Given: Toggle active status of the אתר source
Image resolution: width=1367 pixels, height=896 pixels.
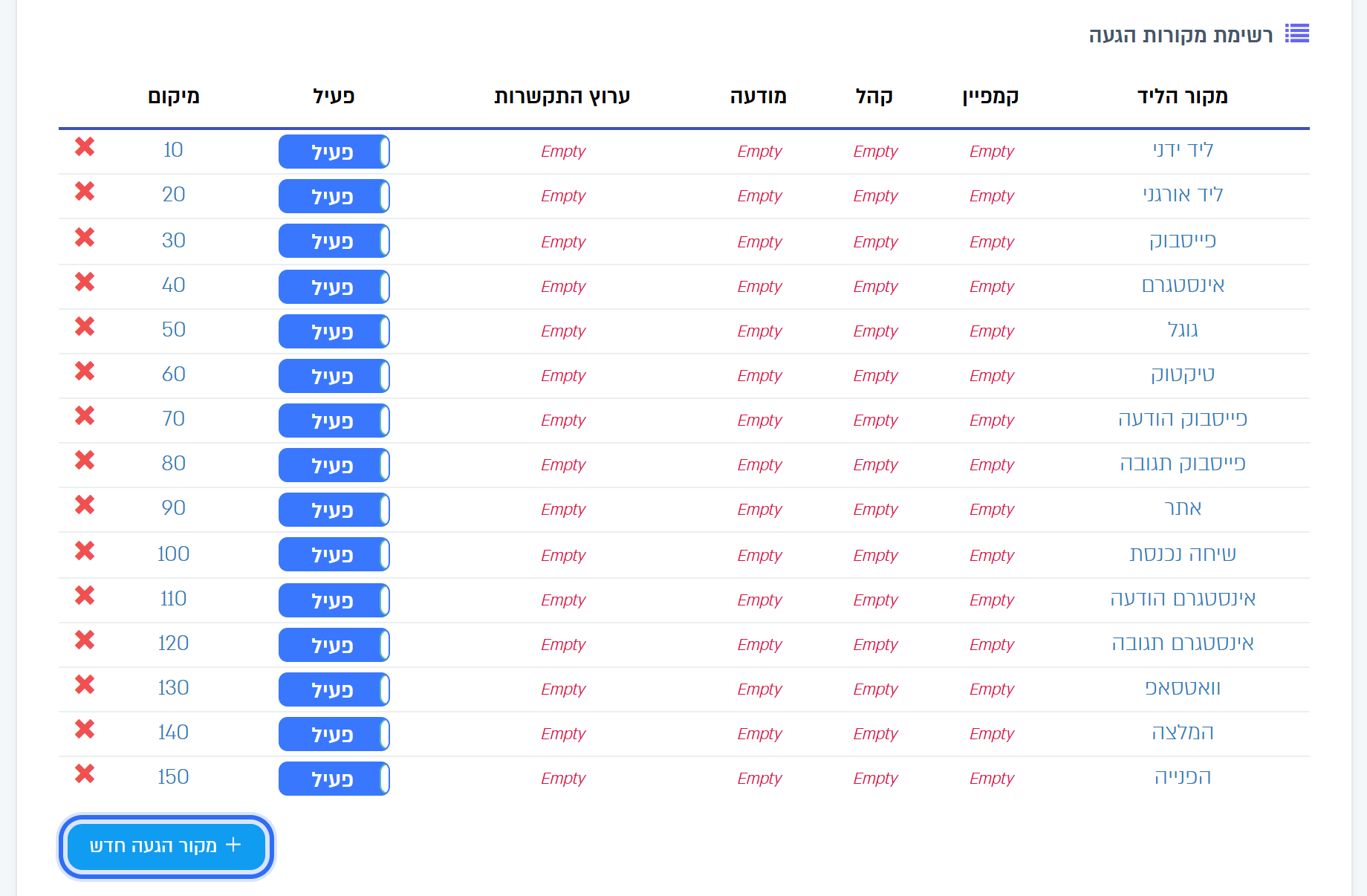Looking at the screenshot, I should (x=334, y=510).
